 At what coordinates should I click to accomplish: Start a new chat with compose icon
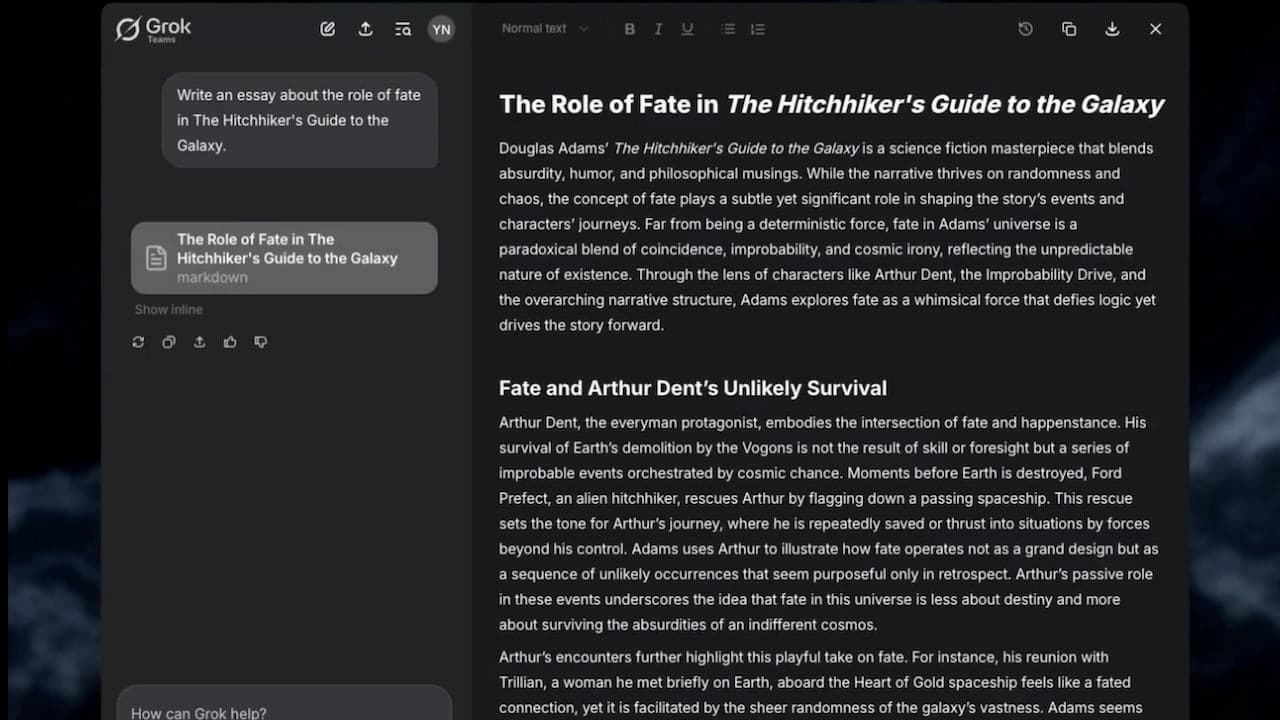pos(327,29)
